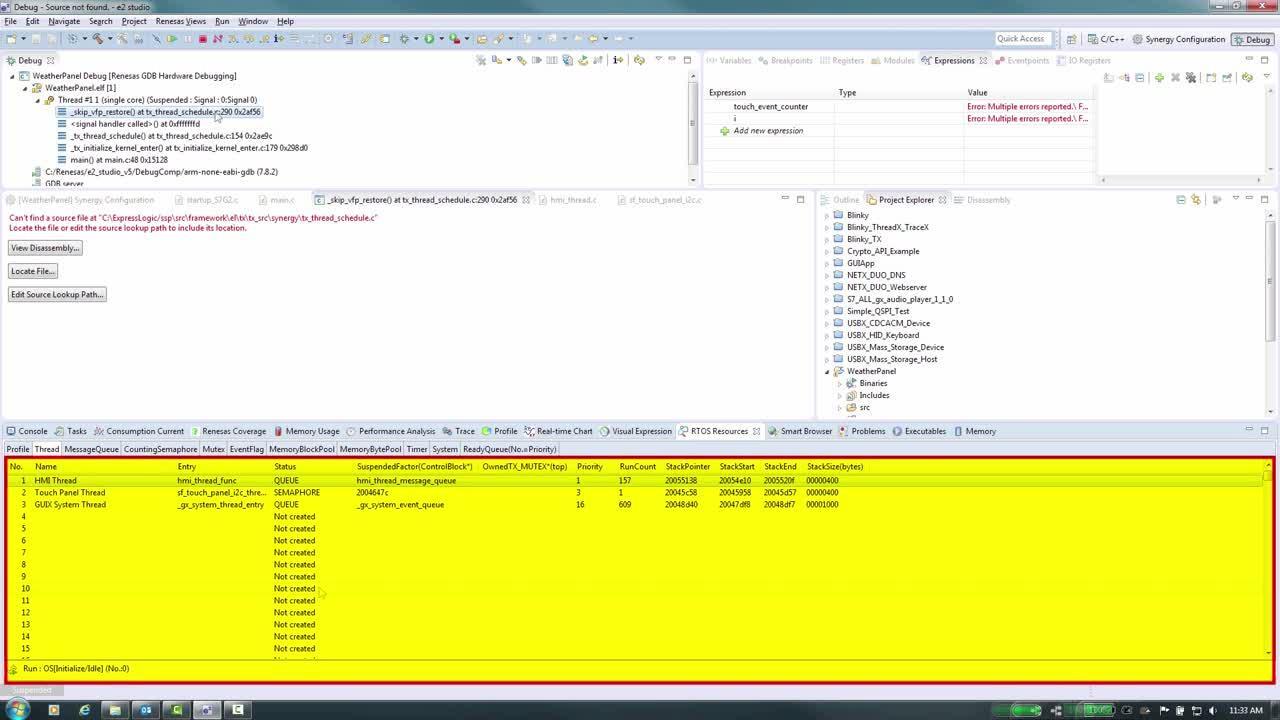1280x720 pixels.
Task: Expand Includes folder under WeatherPanel
Action: (840, 395)
